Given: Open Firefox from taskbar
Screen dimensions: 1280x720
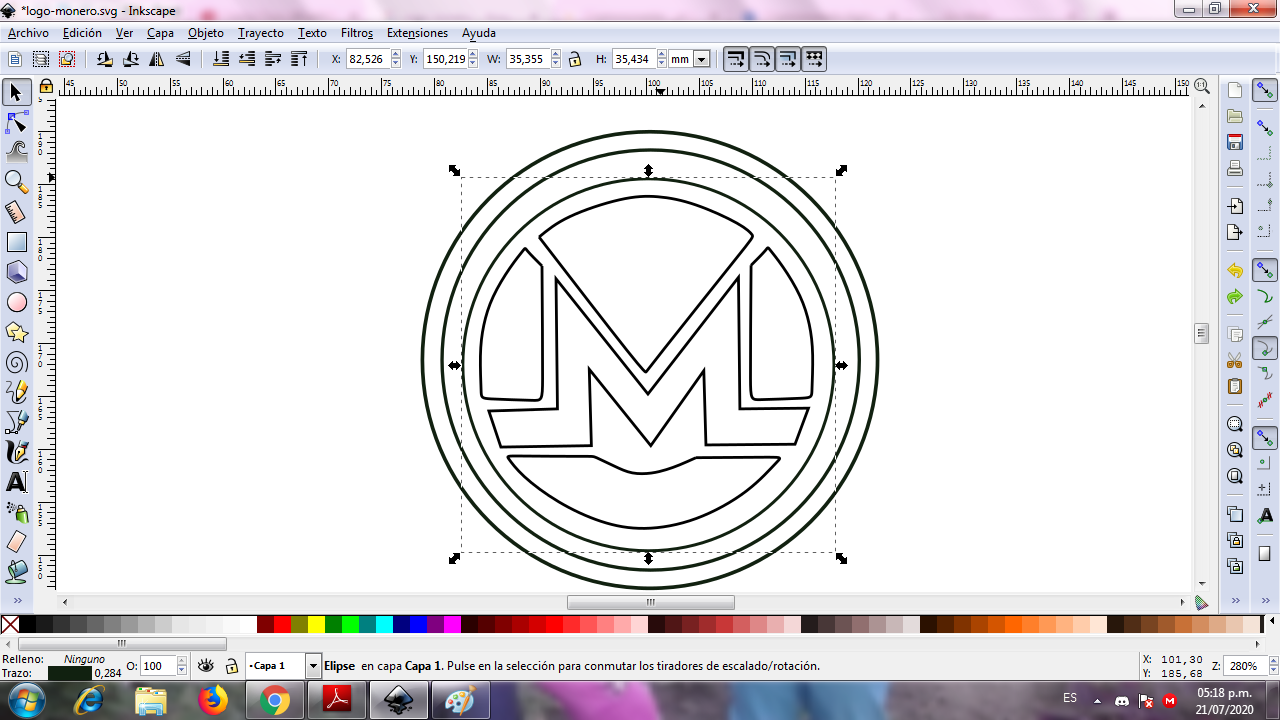Looking at the screenshot, I should click(x=213, y=700).
